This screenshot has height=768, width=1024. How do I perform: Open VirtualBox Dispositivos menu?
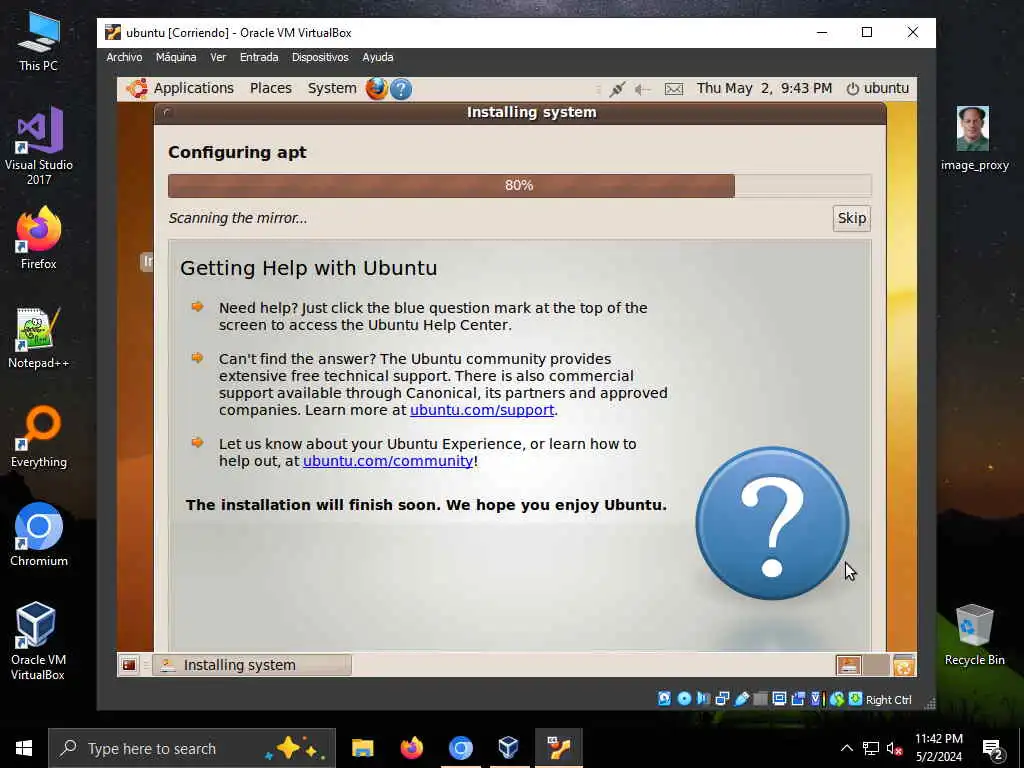tap(320, 57)
